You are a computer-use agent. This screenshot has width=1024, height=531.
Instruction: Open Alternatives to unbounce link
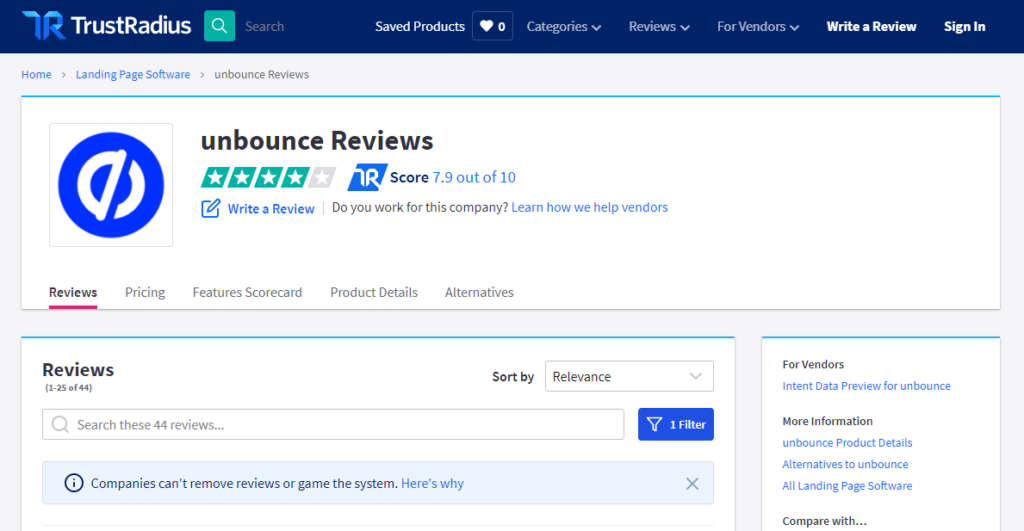coord(845,464)
